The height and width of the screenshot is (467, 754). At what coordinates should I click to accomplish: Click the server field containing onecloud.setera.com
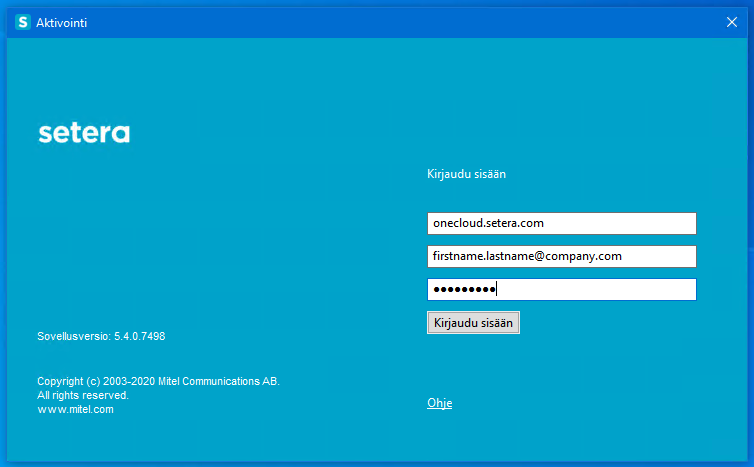pyautogui.click(x=562, y=223)
